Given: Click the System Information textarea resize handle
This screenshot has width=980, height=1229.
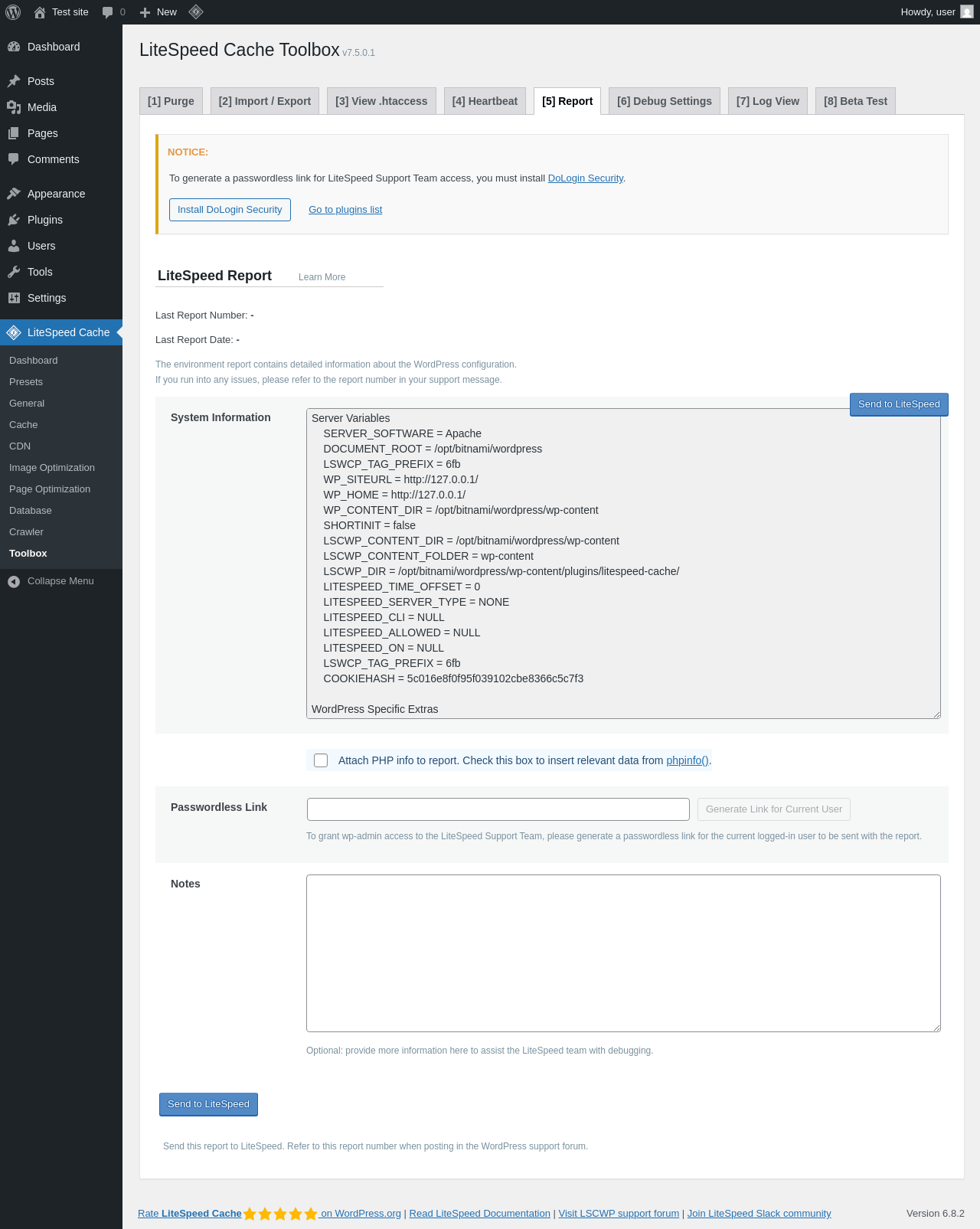Looking at the screenshot, I should point(936,714).
